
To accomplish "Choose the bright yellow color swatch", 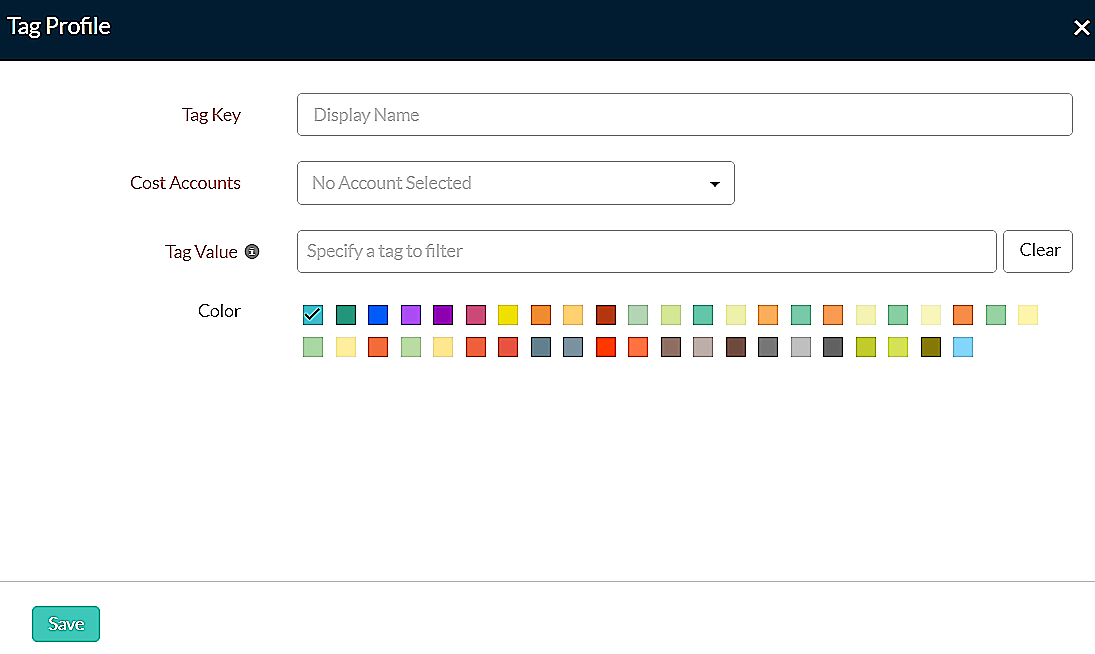I will [x=508, y=315].
